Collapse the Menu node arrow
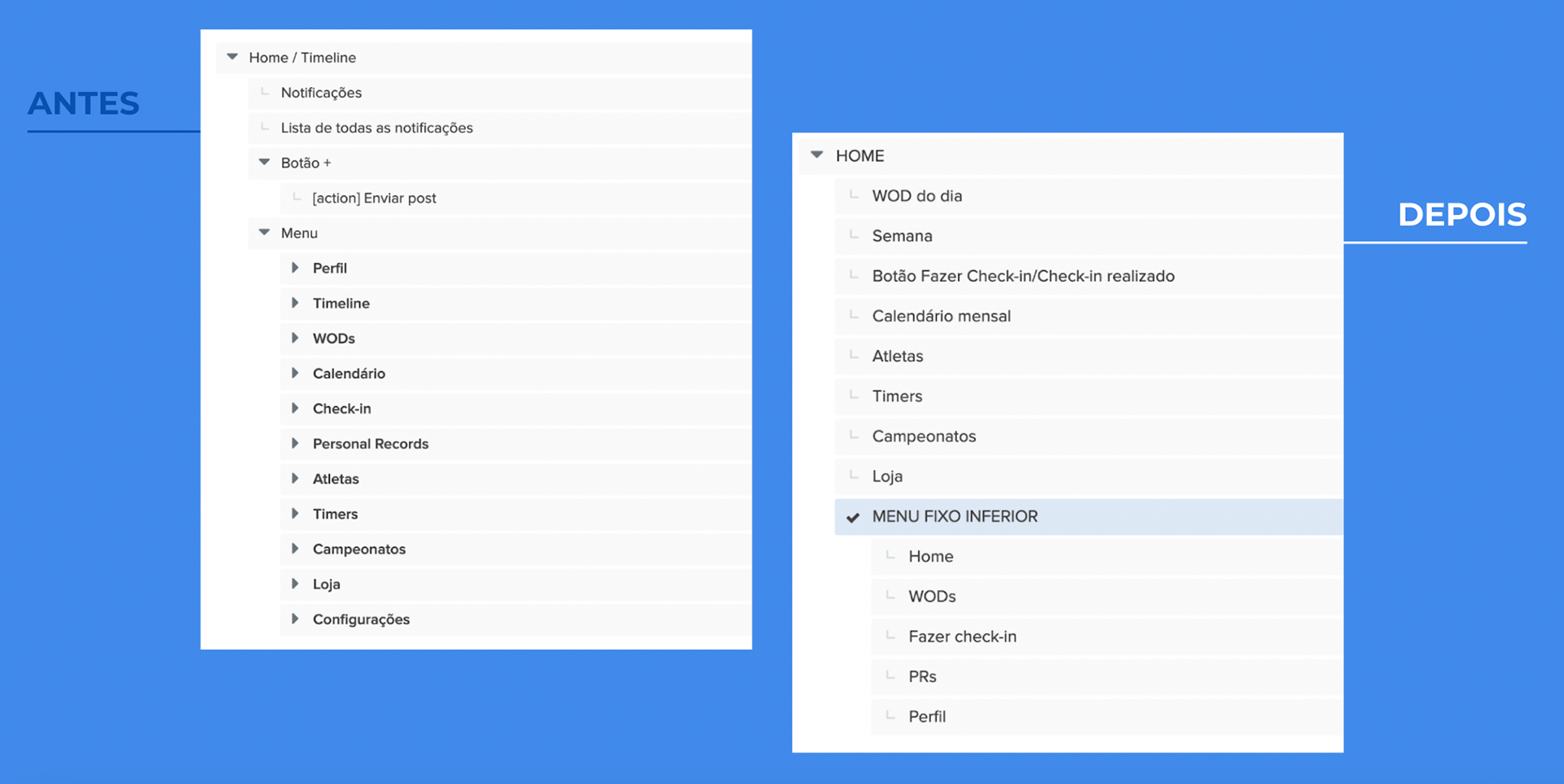 click(x=264, y=232)
